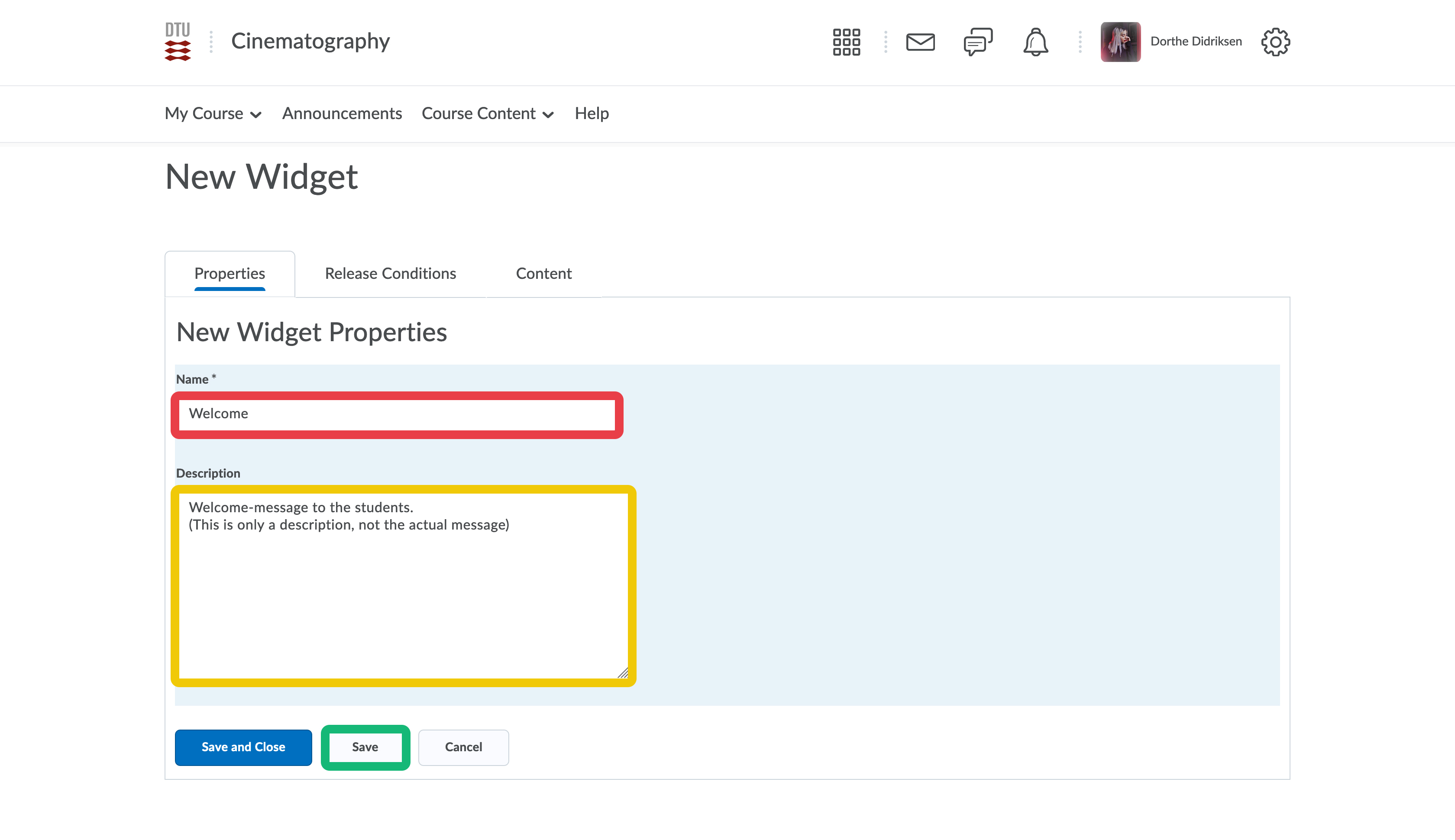Image resolution: width=1455 pixels, height=840 pixels.
Task: Expand the My Course dropdown
Action: [x=213, y=113]
